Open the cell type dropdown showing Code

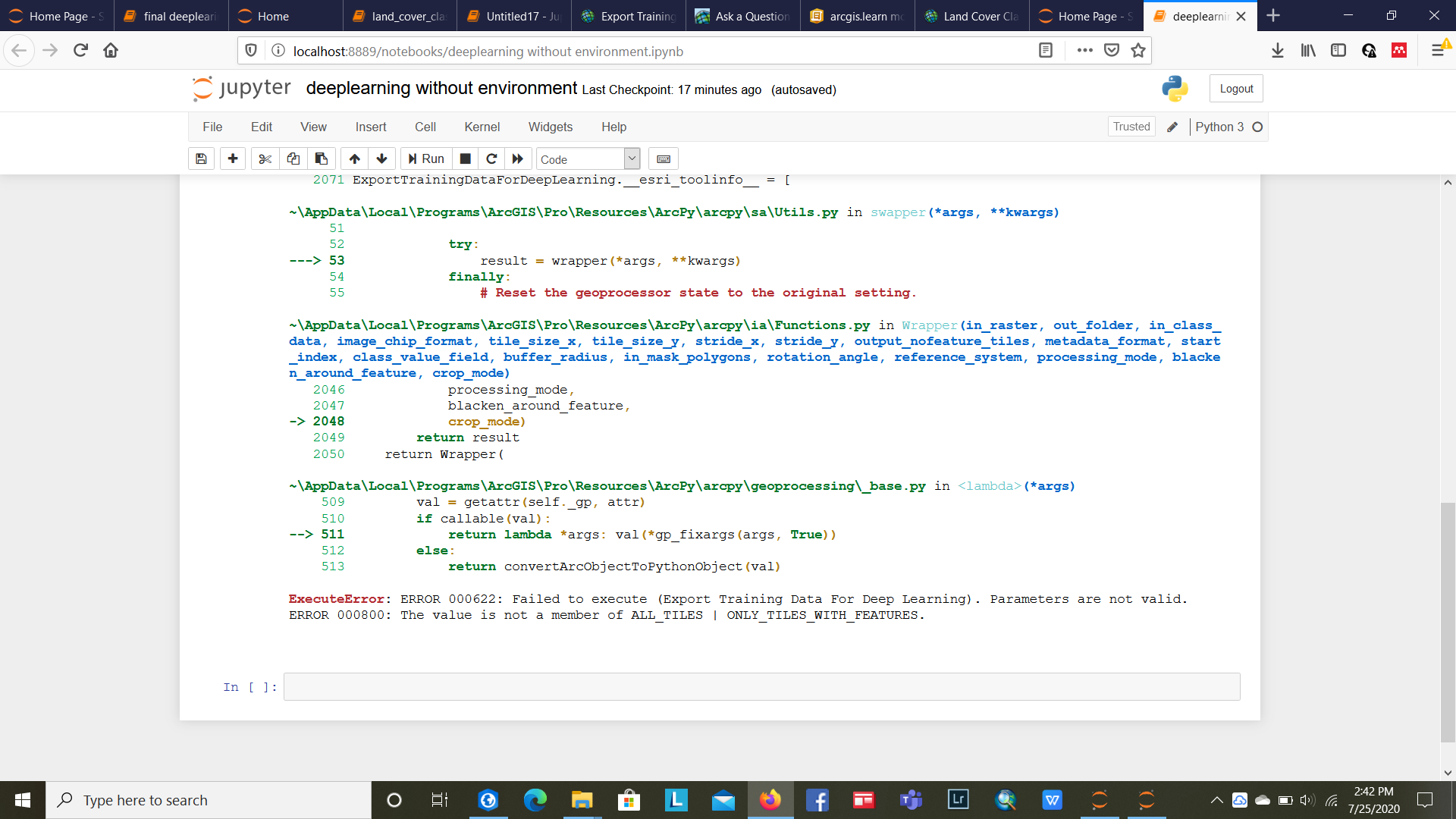588,159
